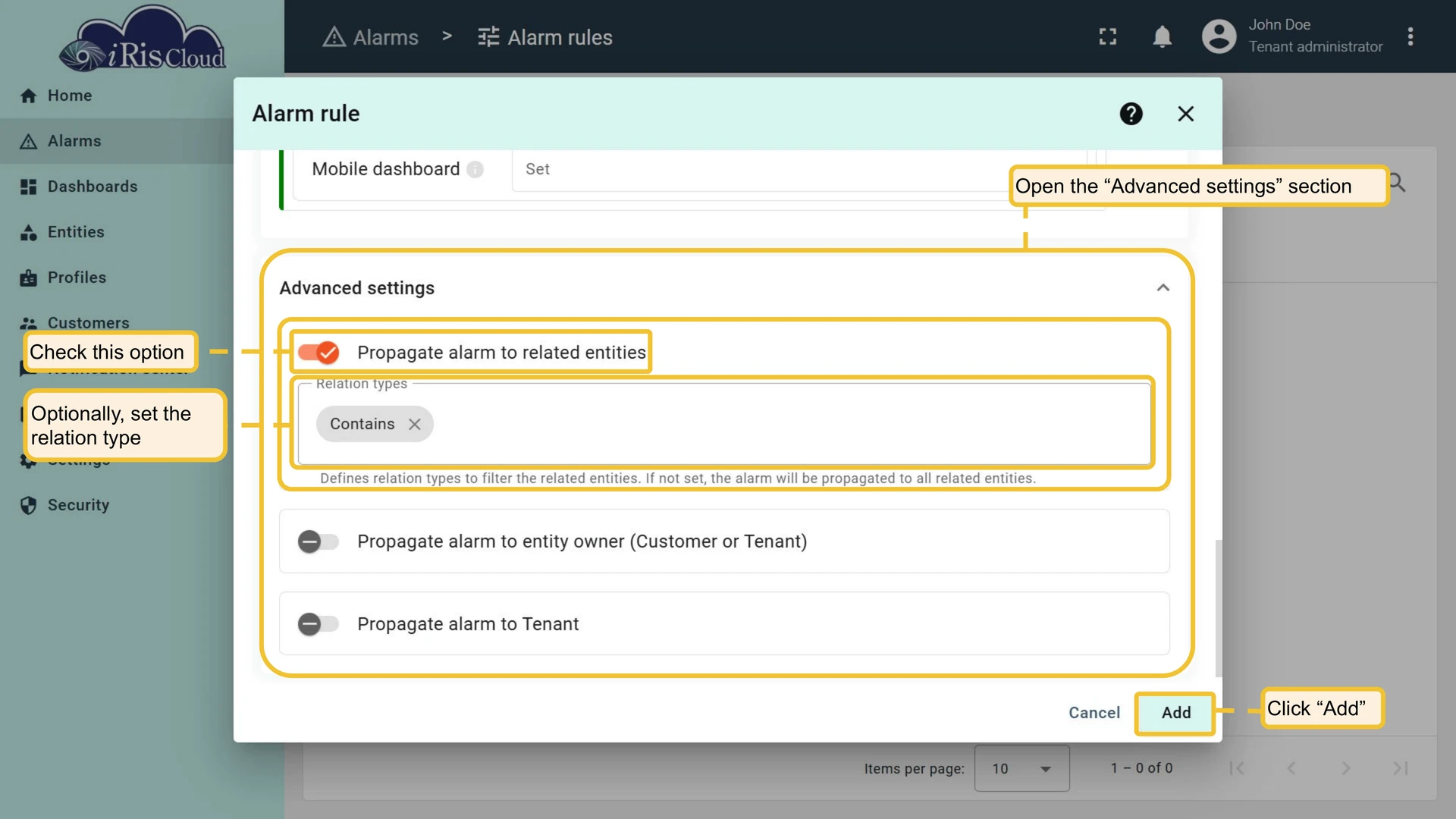Go to first page arrow
Viewport: 1456px width, 819px height.
coord(1236,768)
